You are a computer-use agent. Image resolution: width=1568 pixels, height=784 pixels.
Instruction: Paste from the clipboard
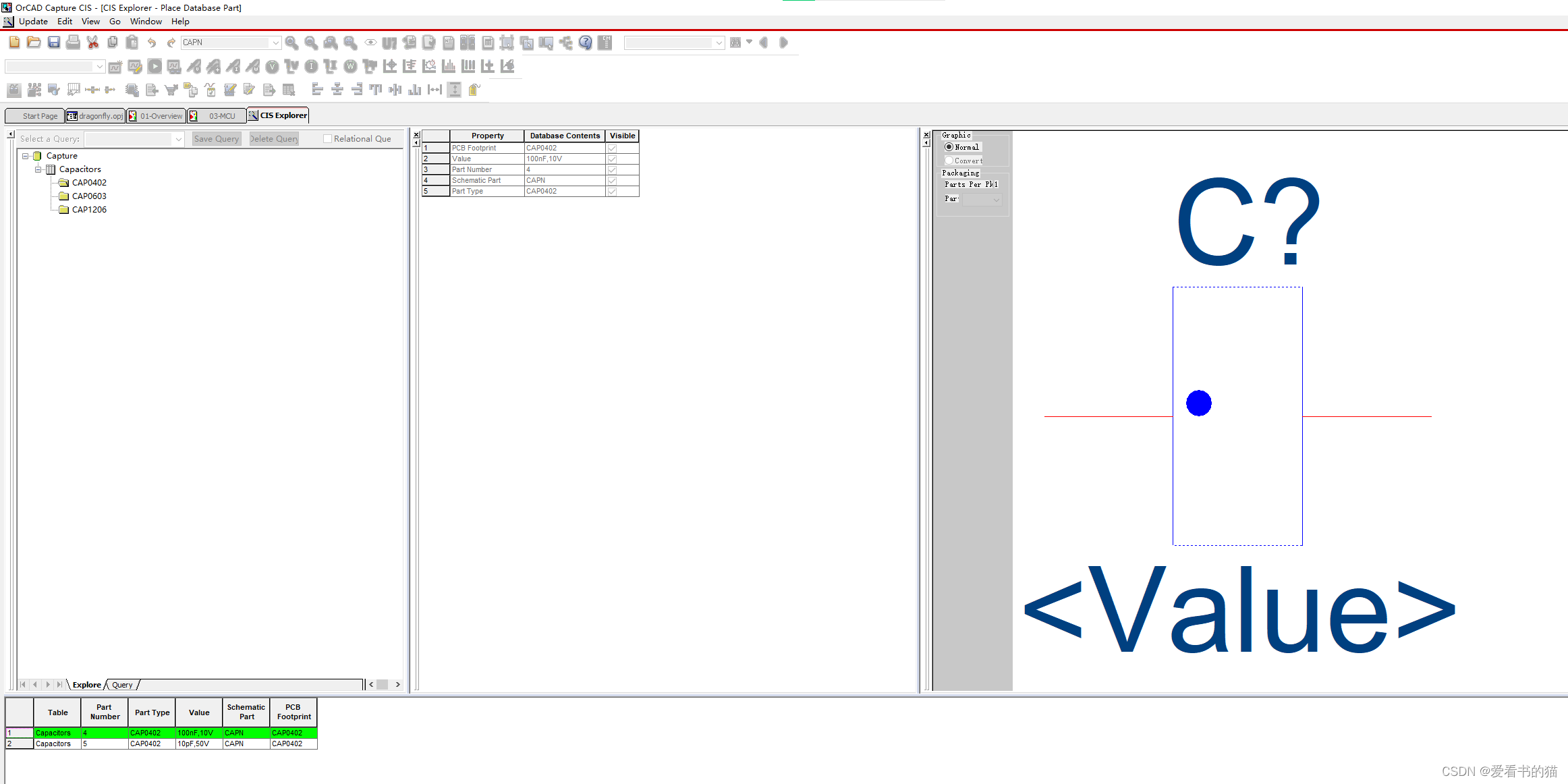coord(132,42)
